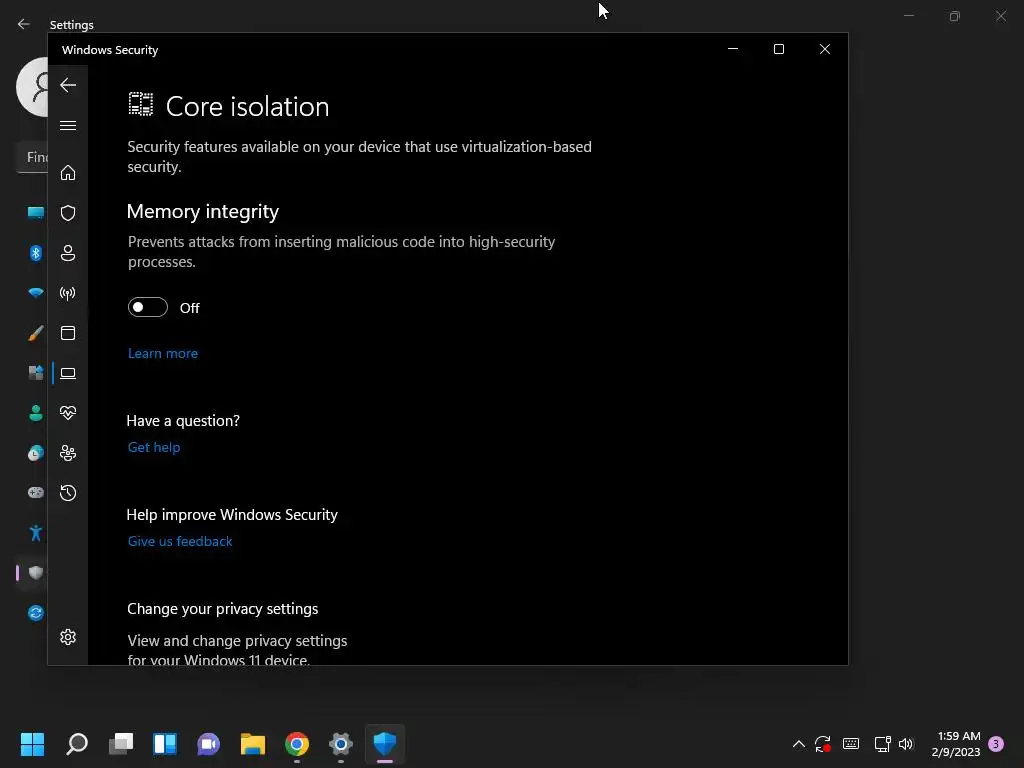
Task: Go back in Windows Security
Action: point(68,85)
